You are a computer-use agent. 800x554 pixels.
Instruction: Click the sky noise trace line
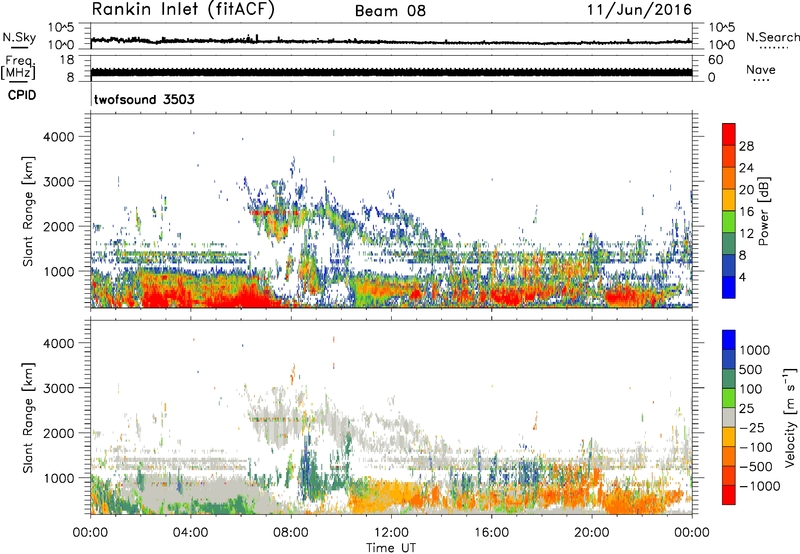click(391, 41)
